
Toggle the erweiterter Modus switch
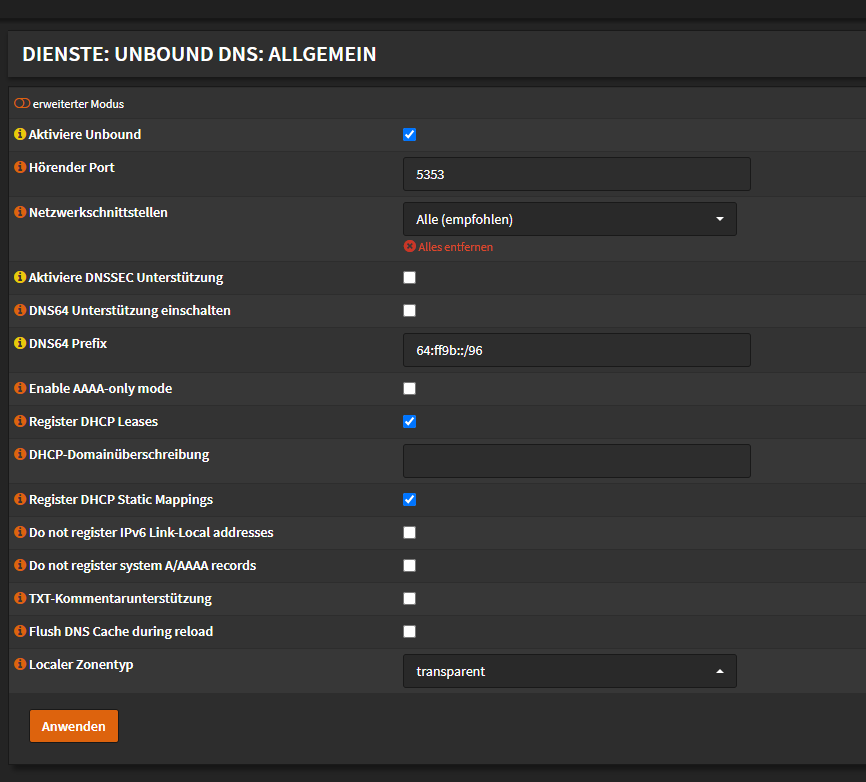22,103
